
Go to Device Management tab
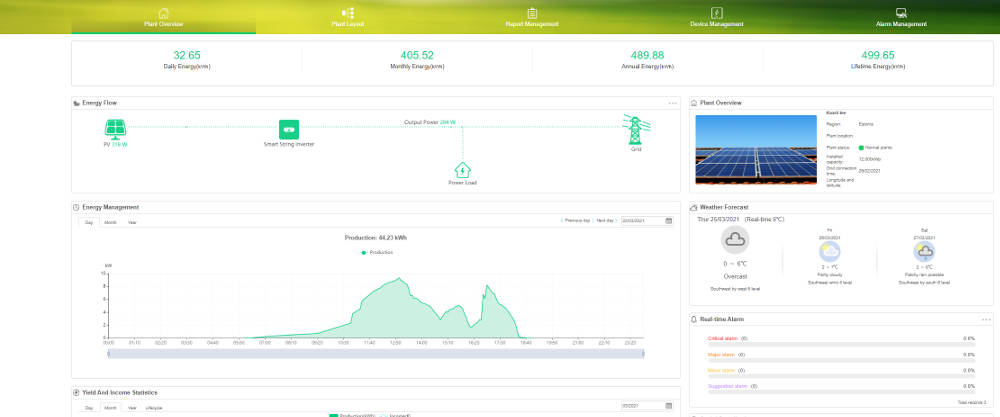[x=717, y=17]
